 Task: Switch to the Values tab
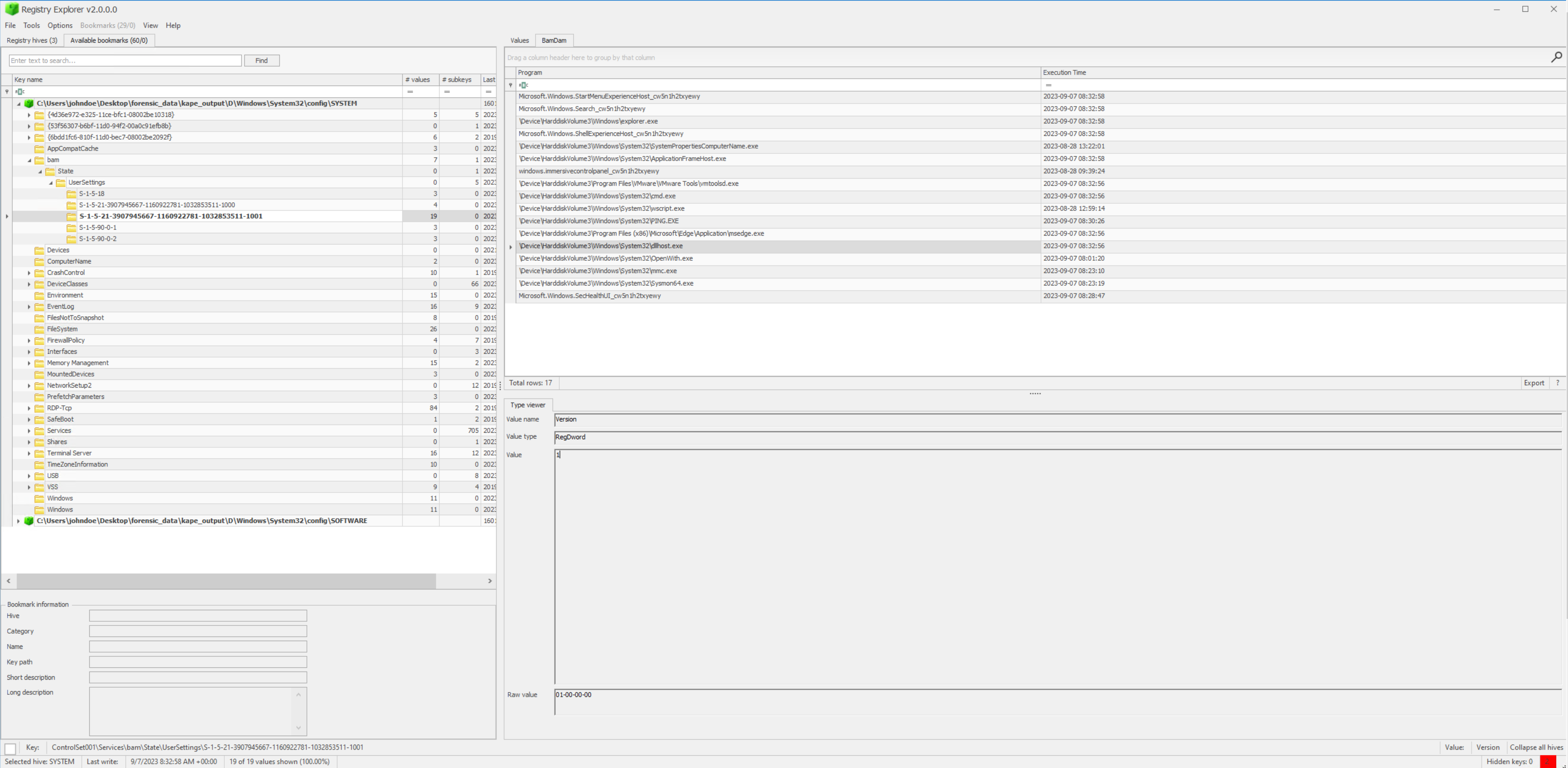tap(519, 40)
